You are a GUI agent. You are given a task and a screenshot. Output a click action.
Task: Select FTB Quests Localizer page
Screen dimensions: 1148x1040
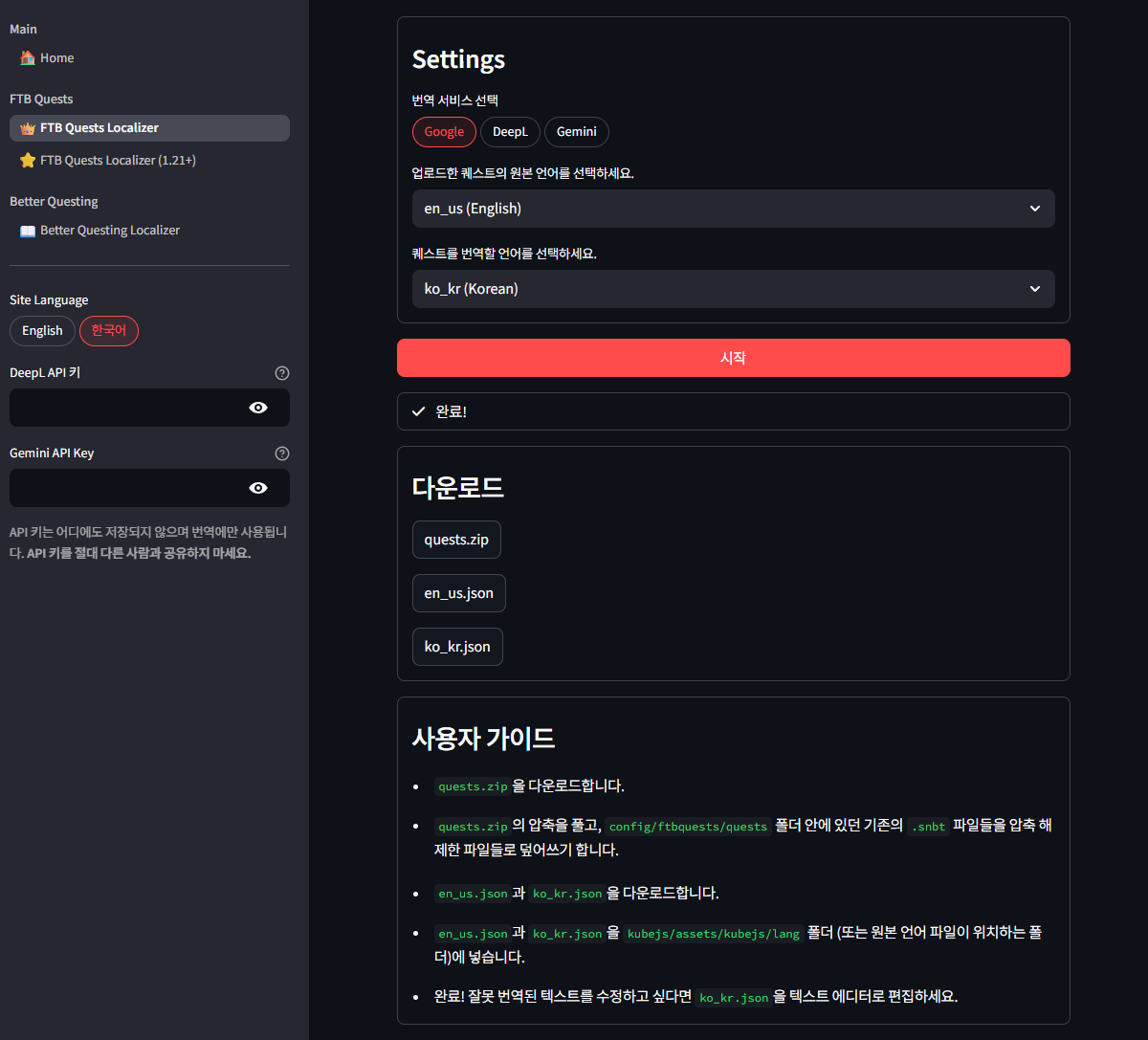pos(149,128)
